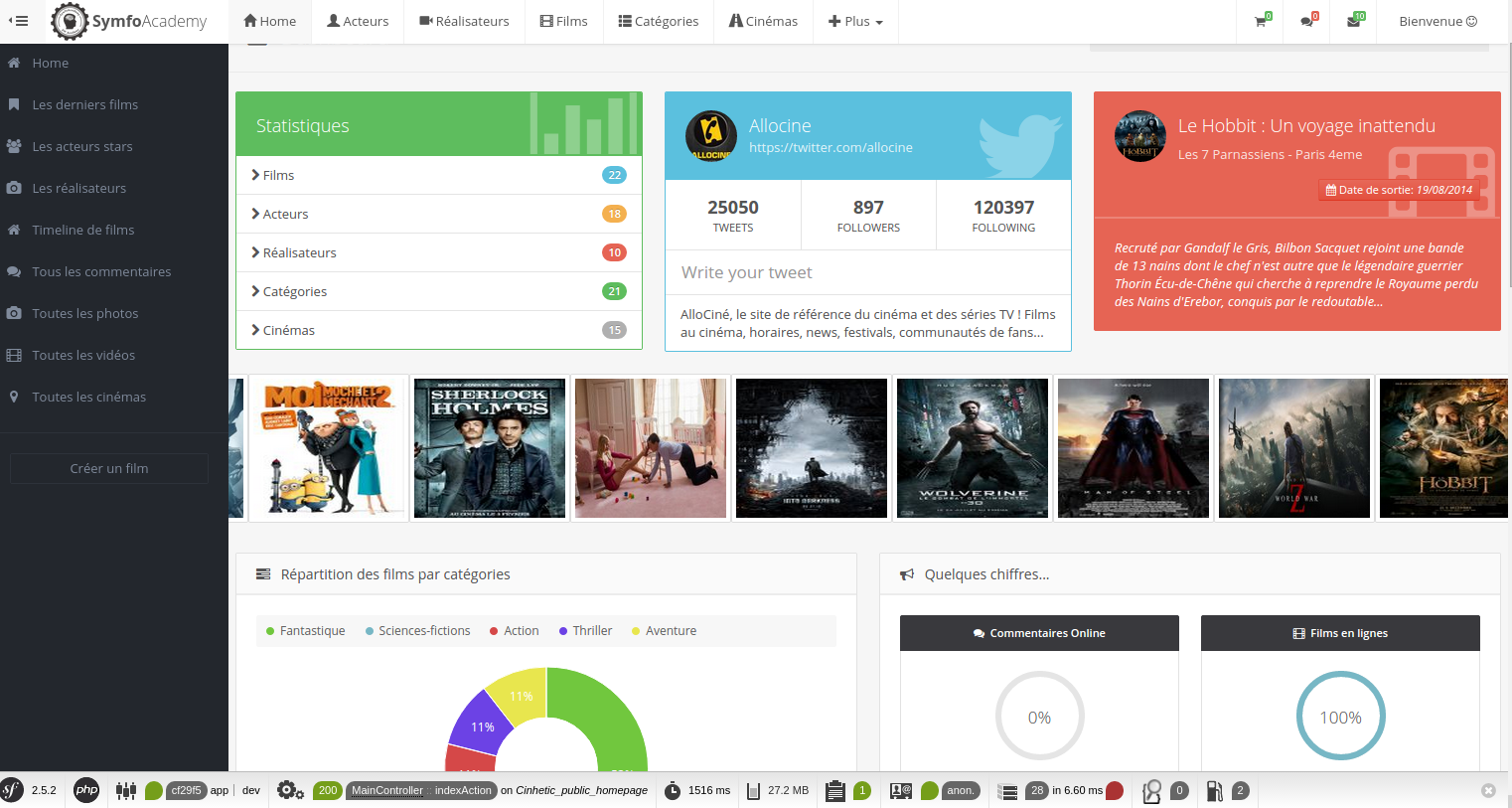Viewport: 1512px width, 808px height.
Task: Open gas pump icon showing 2
Action: (1215, 791)
